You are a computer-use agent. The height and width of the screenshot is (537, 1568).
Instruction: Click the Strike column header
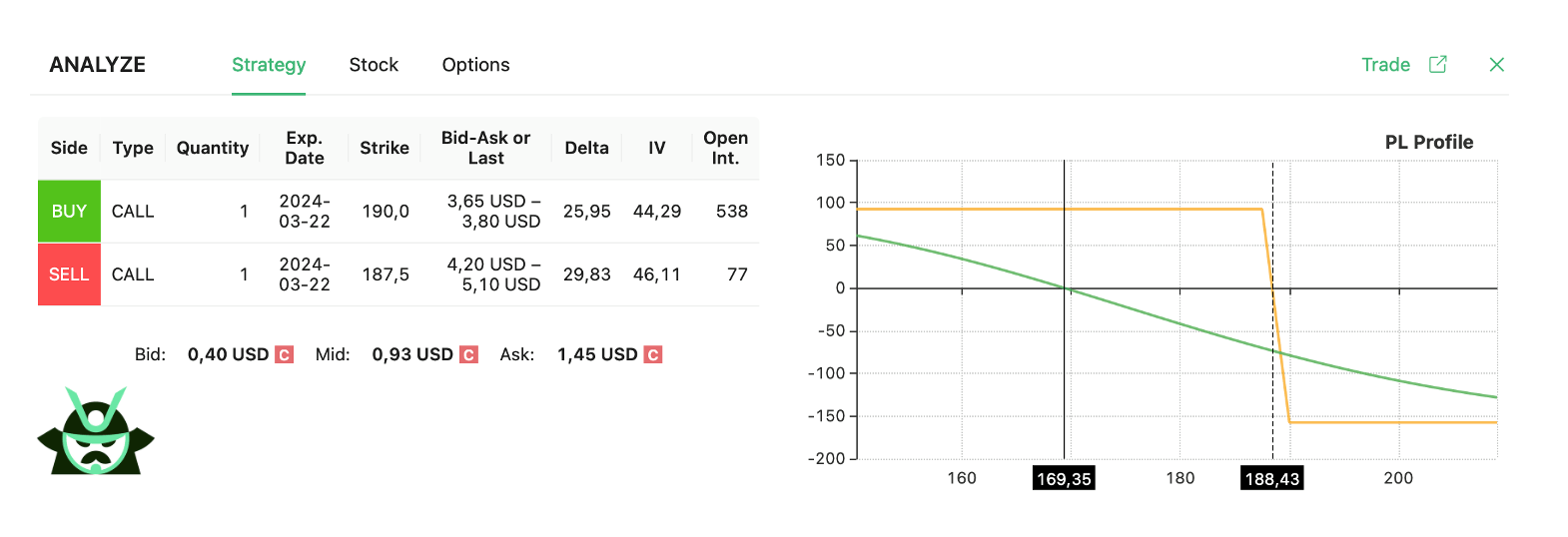click(x=385, y=148)
